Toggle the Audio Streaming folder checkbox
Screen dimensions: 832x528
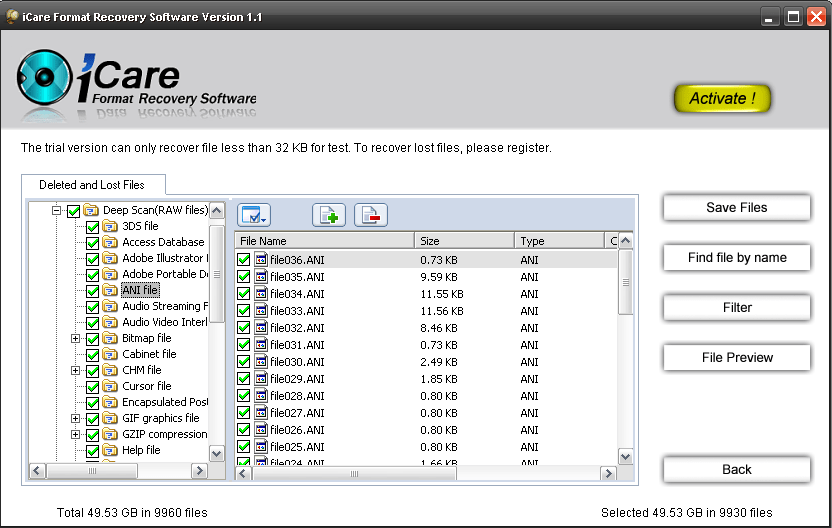pos(92,307)
